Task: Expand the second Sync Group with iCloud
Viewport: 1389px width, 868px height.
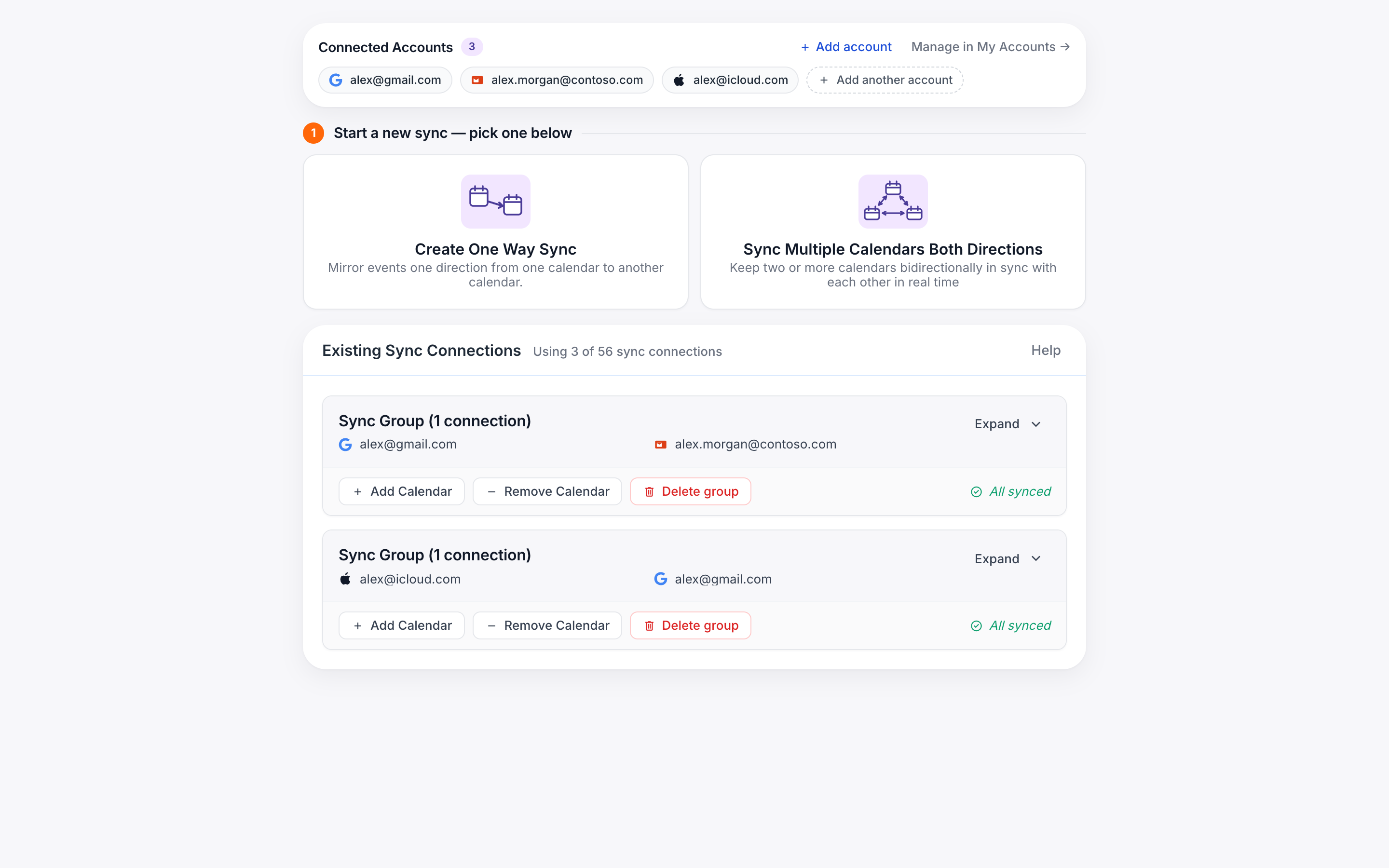Action: (x=1008, y=558)
